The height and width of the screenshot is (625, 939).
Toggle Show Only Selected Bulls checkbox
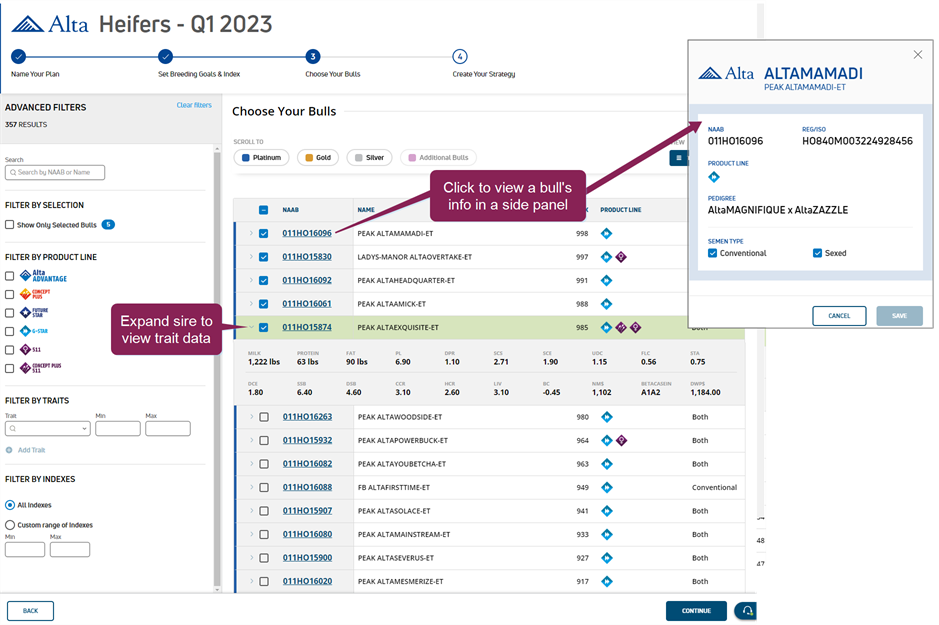10,224
